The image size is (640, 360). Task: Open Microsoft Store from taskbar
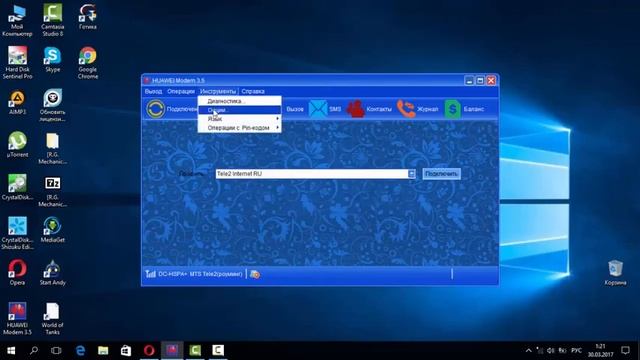pyautogui.click(x=126, y=350)
